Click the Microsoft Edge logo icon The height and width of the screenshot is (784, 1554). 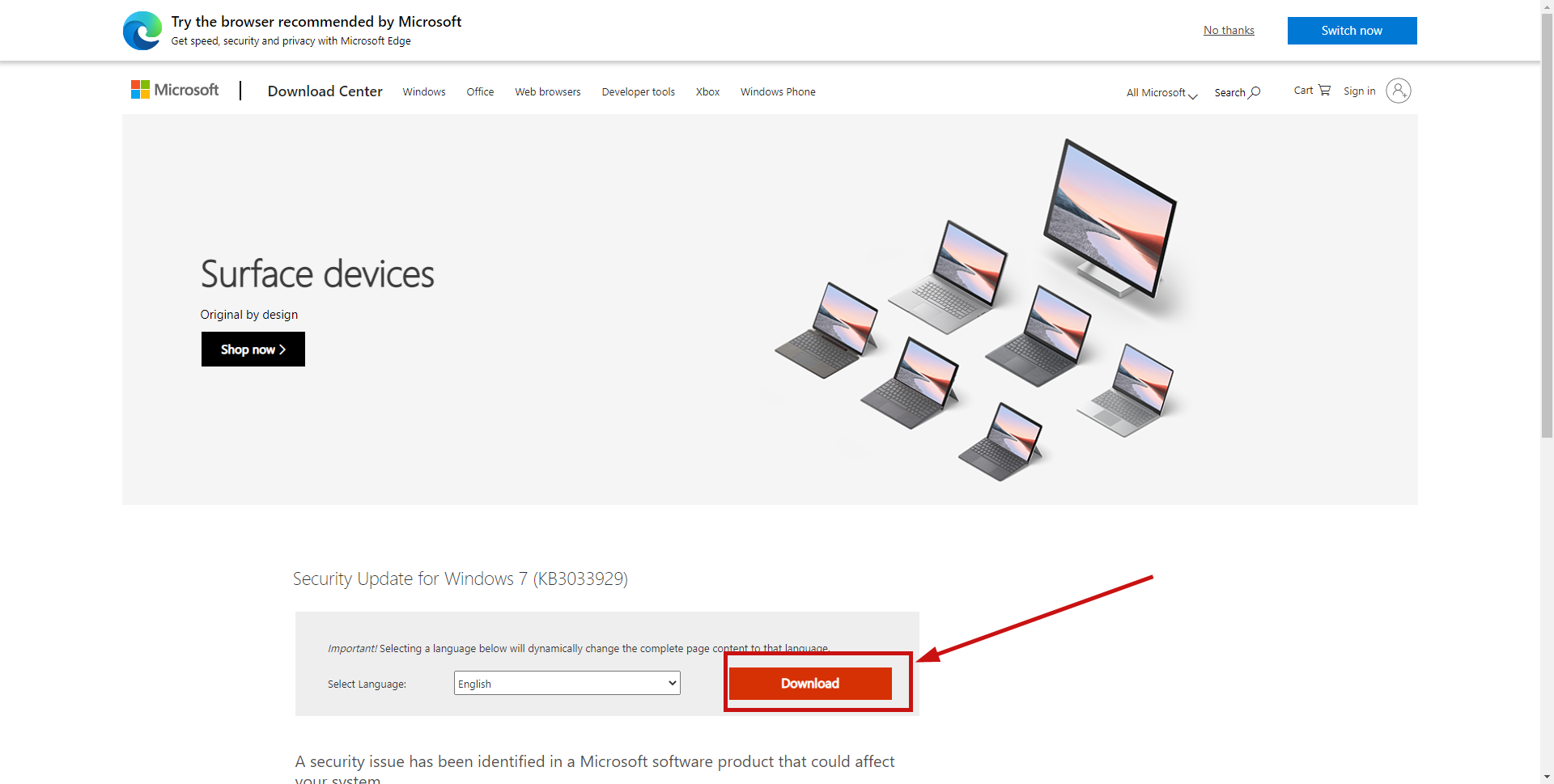click(x=142, y=31)
